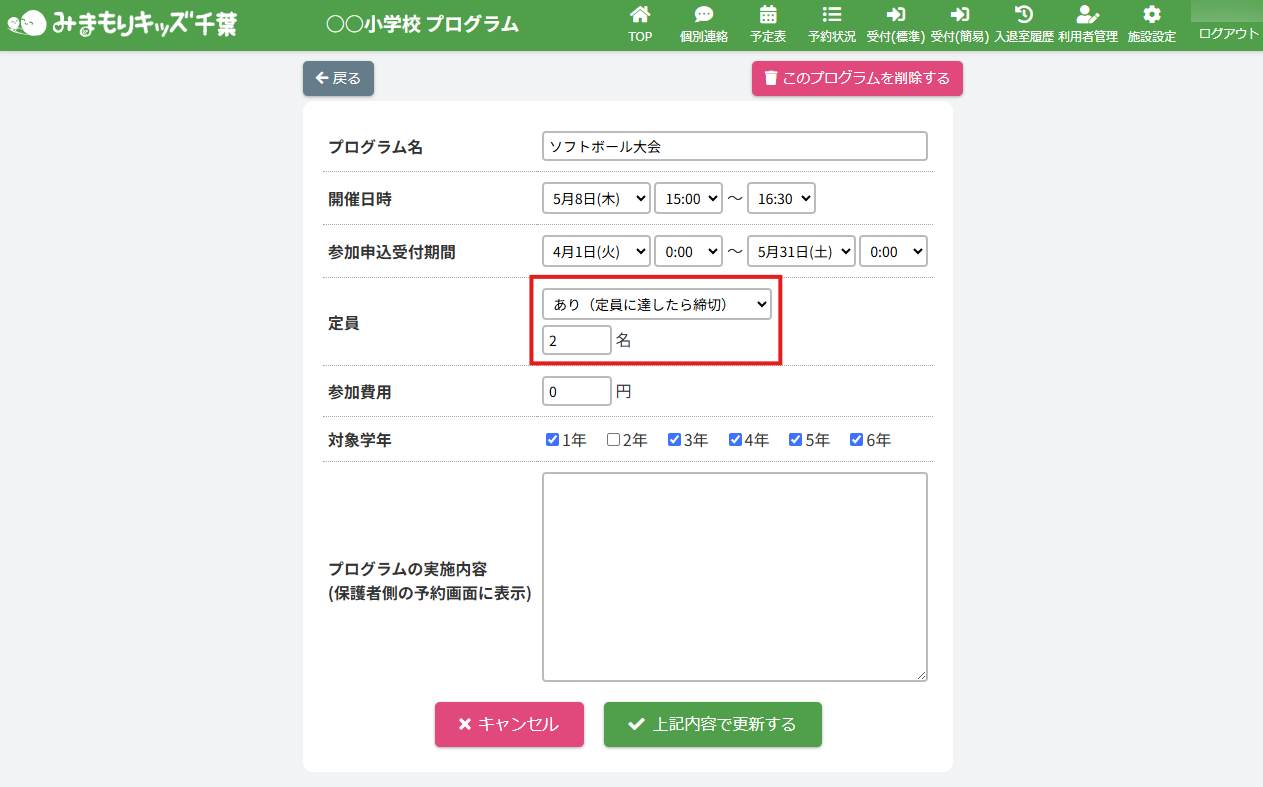This screenshot has width=1263, height=787.
Task: Click the TOP home icon
Action: click(x=640, y=15)
